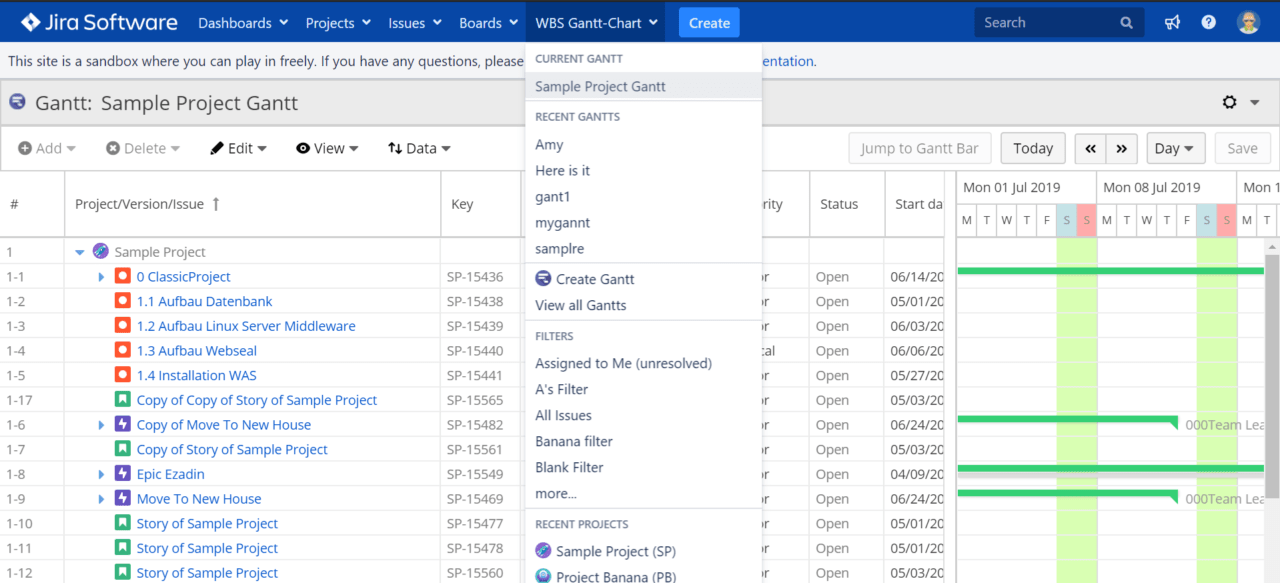Click the Jira Software logo
This screenshot has height=583, width=1280.
[x=99, y=22]
